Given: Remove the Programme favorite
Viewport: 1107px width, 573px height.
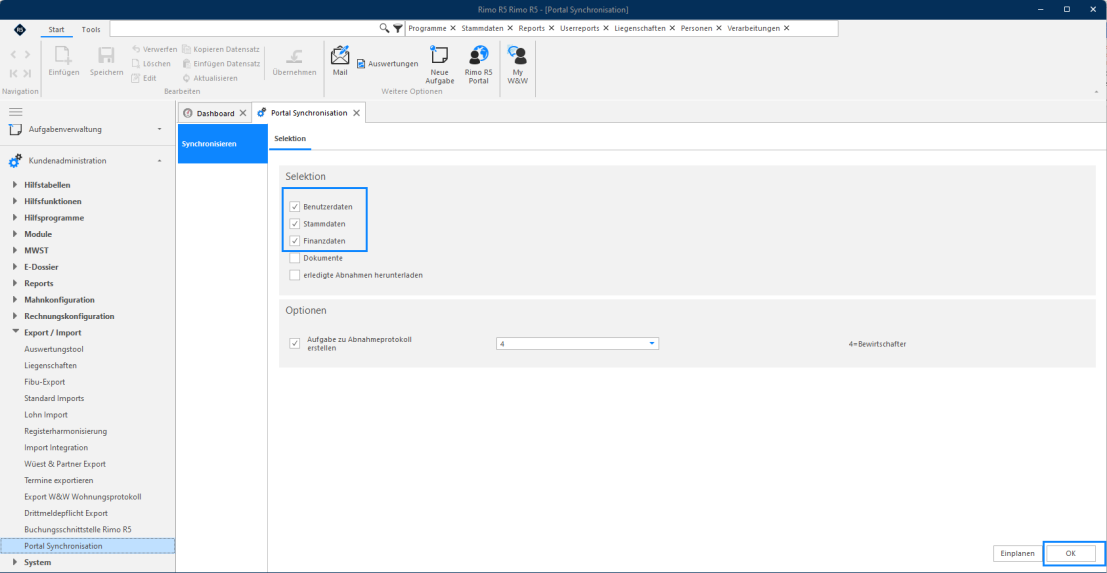Looking at the screenshot, I should (x=453, y=28).
